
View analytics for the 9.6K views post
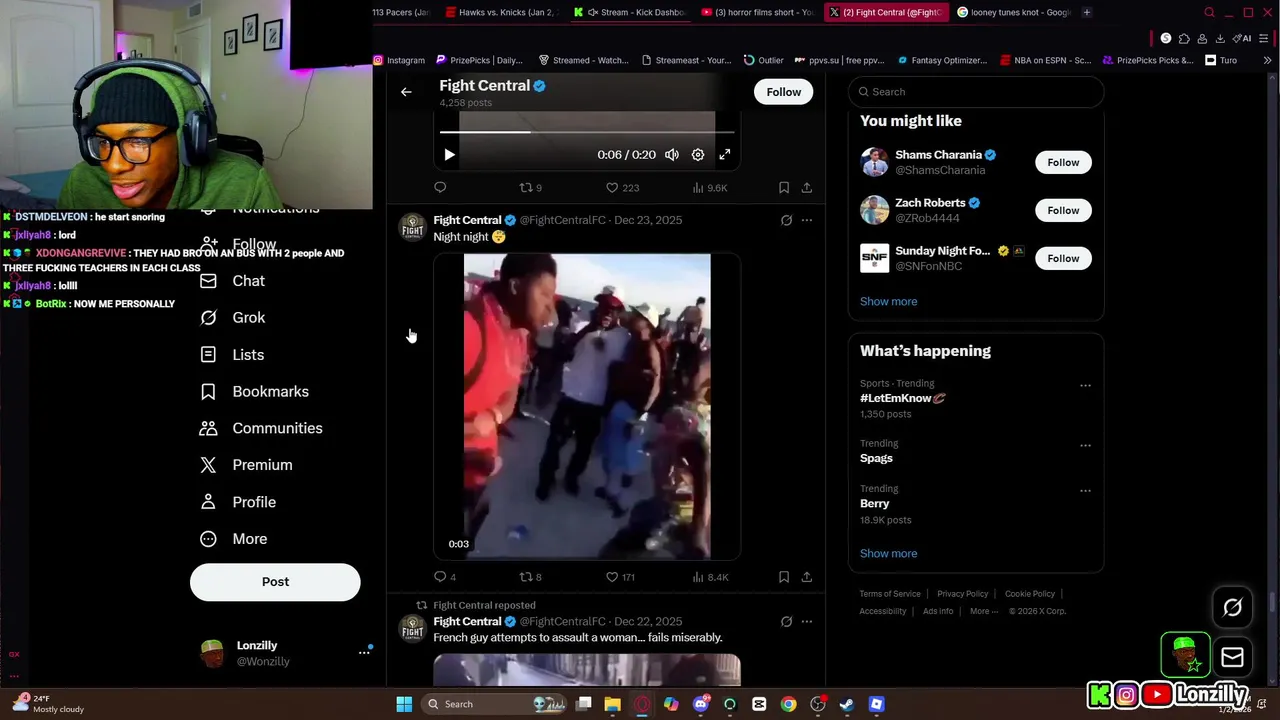(710, 187)
